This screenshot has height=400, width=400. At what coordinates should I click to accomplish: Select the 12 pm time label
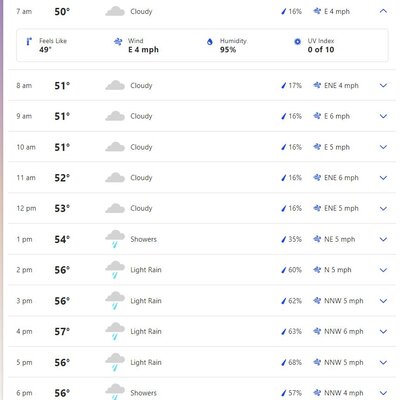(x=26, y=209)
